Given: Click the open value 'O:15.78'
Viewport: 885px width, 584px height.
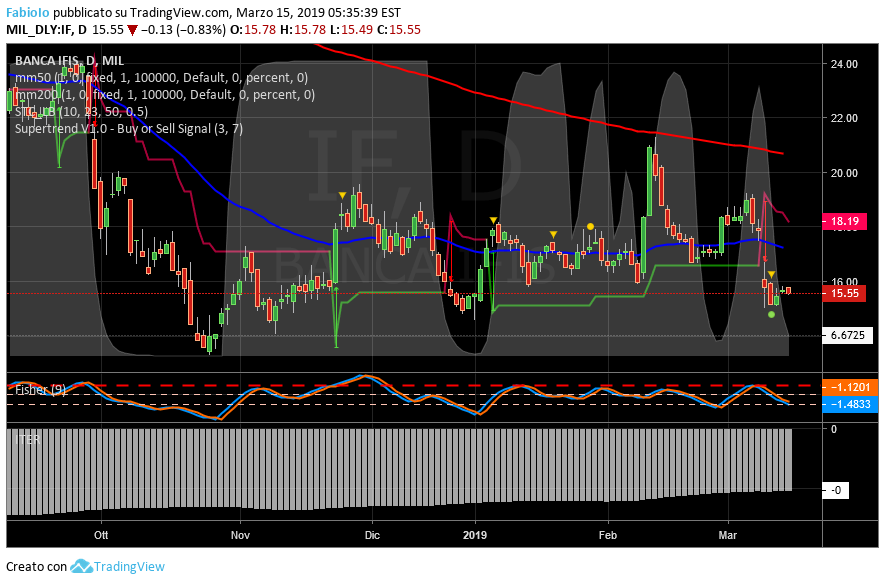Looking at the screenshot, I should click(x=253, y=29).
